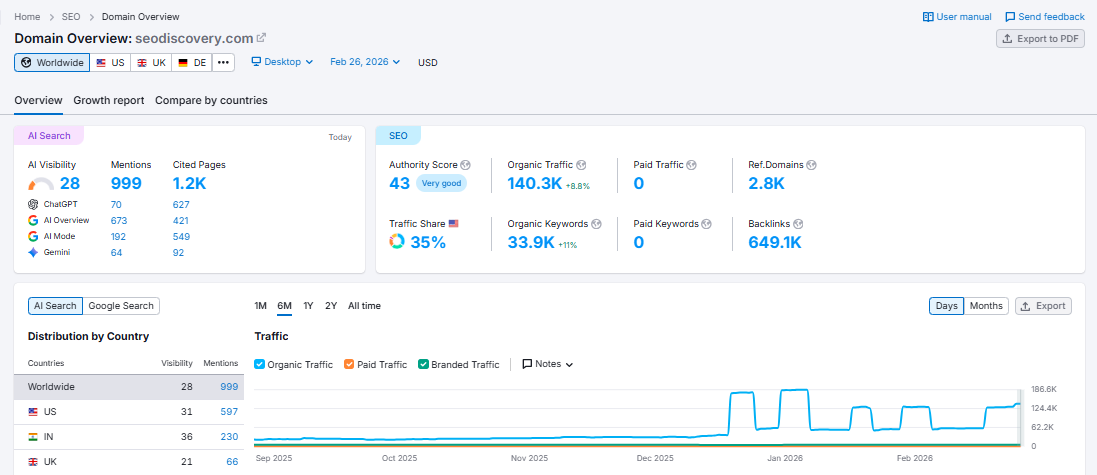The width and height of the screenshot is (1097, 475).
Task: Open the more countries ellipsis button
Action: (x=223, y=62)
